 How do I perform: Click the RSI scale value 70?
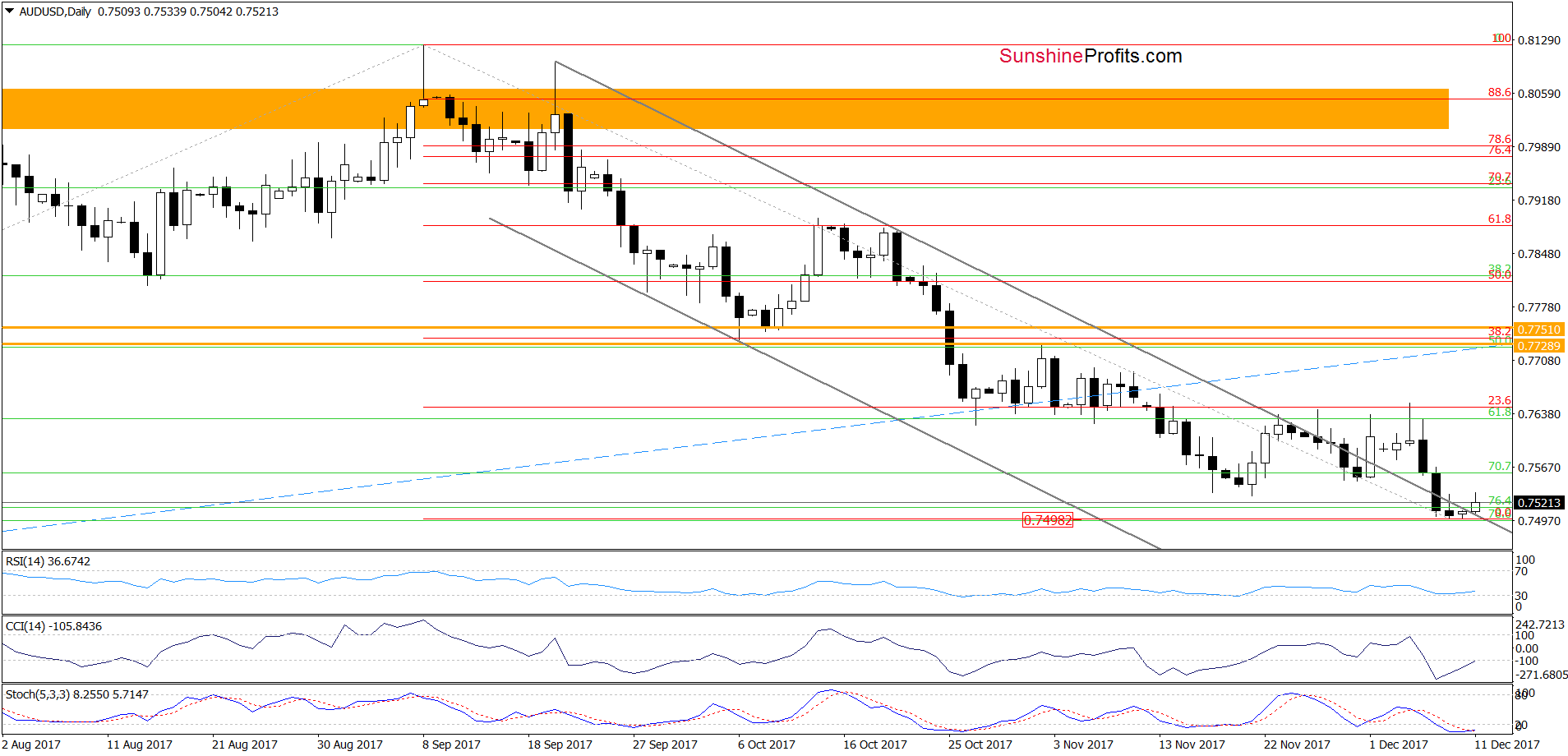1522,571
